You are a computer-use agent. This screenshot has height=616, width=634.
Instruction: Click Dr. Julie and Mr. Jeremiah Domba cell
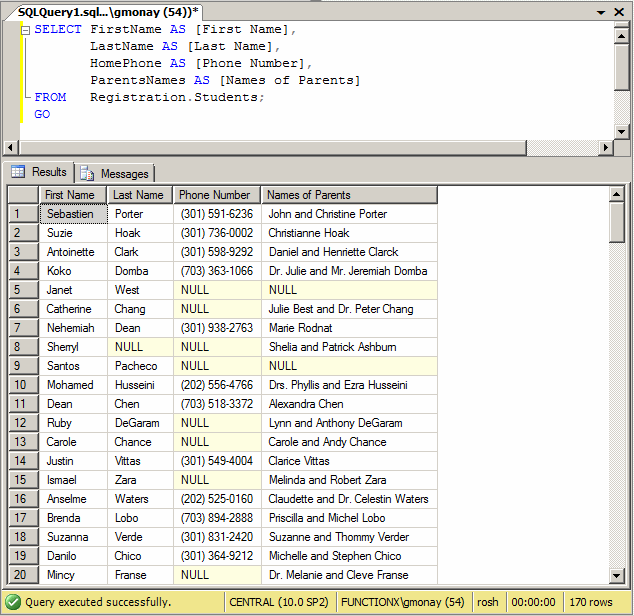pyautogui.click(x=349, y=271)
